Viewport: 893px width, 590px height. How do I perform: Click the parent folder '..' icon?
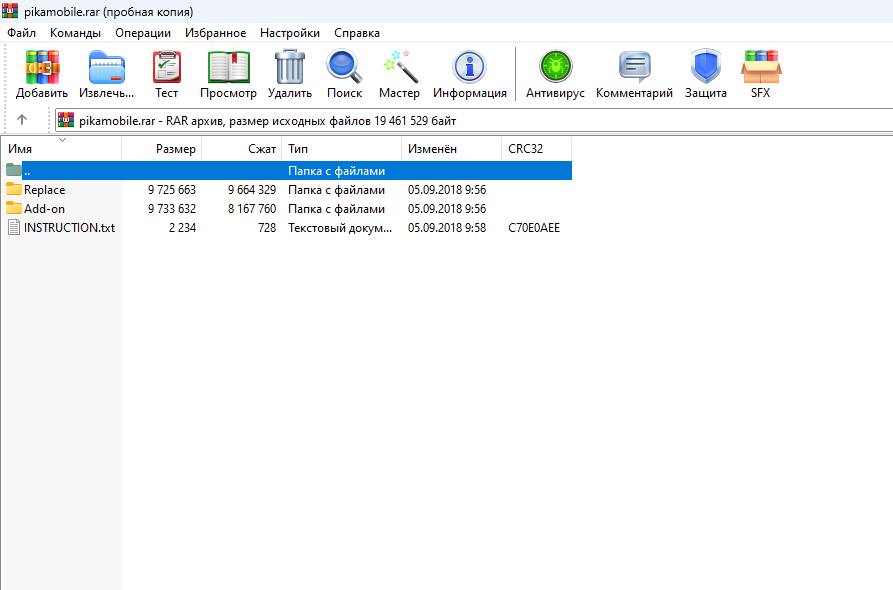[x=14, y=169]
